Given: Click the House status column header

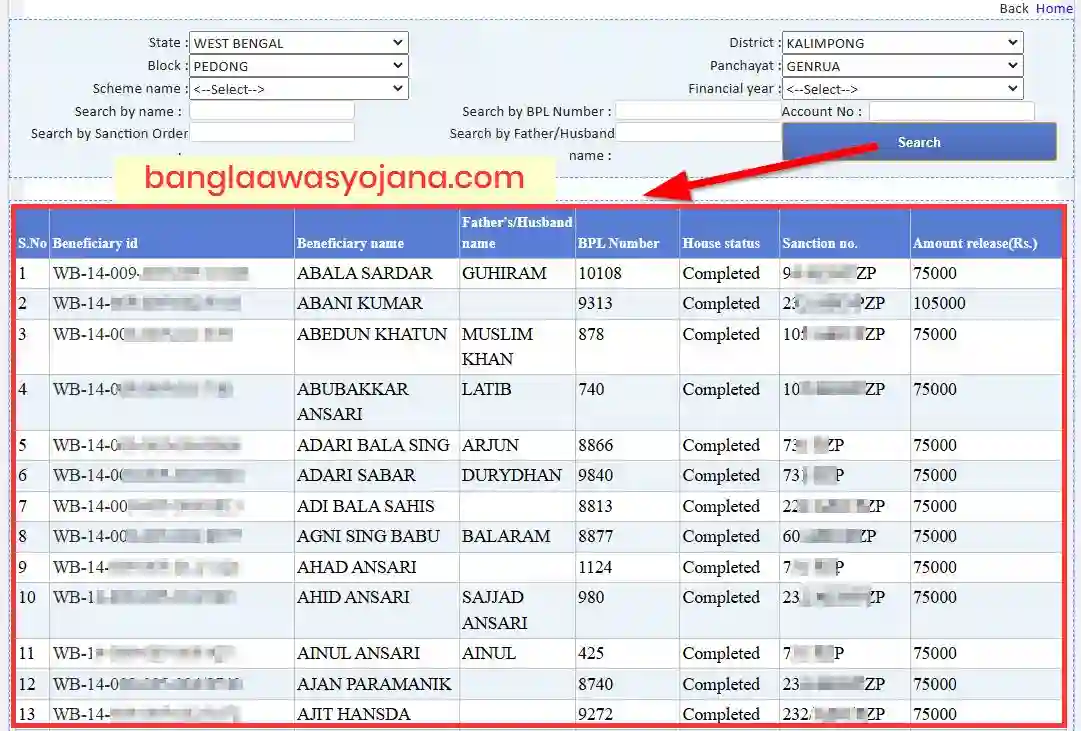Looking at the screenshot, I should (x=721, y=243).
